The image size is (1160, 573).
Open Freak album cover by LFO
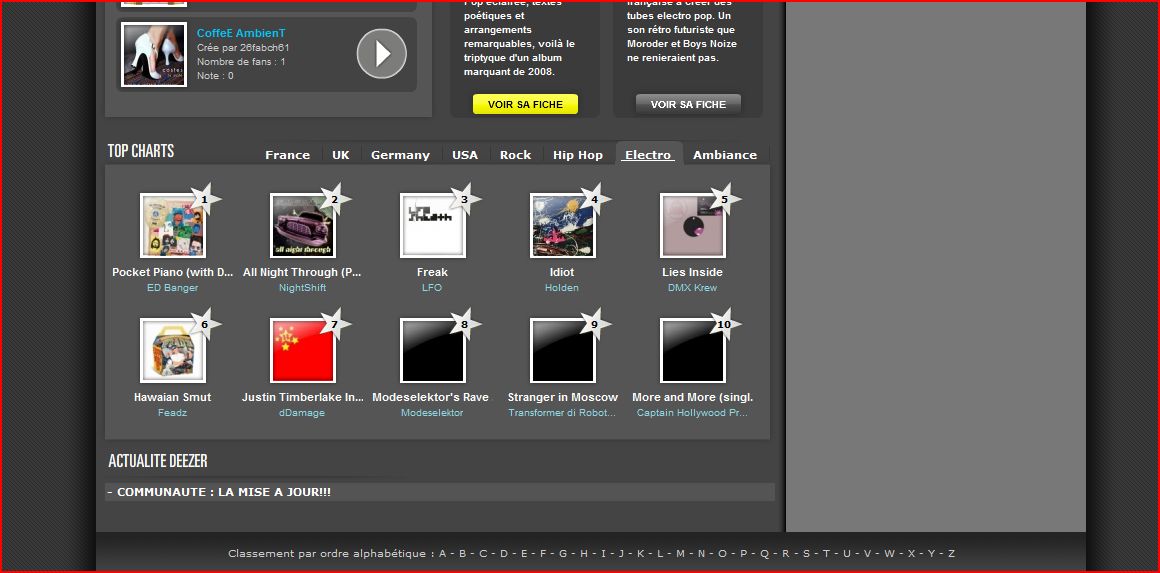pyautogui.click(x=433, y=226)
